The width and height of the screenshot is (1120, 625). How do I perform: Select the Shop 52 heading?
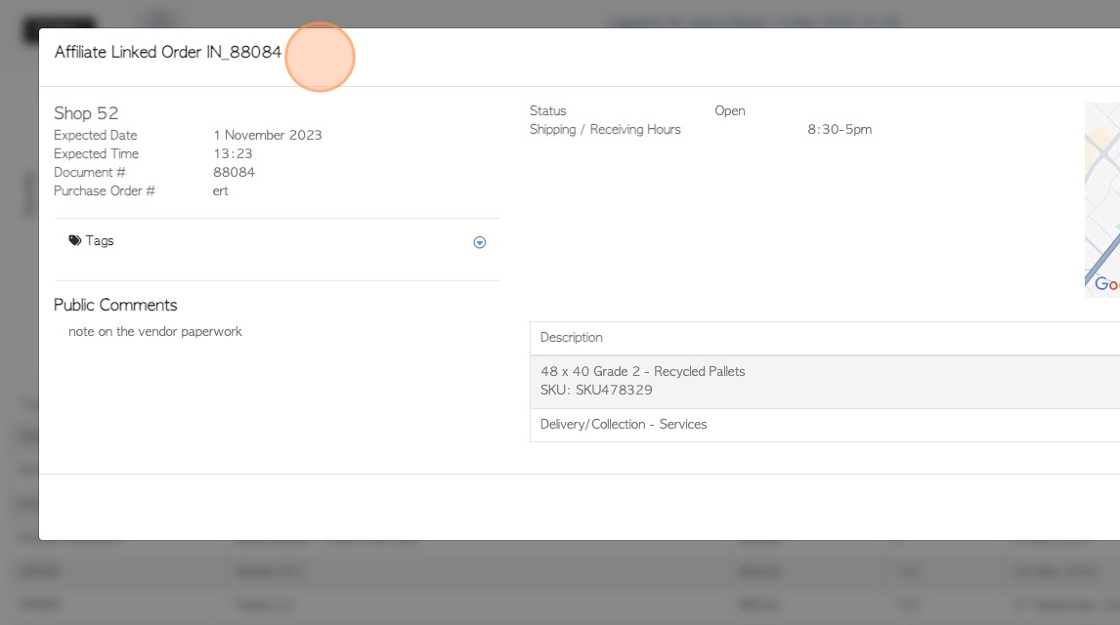click(x=86, y=113)
